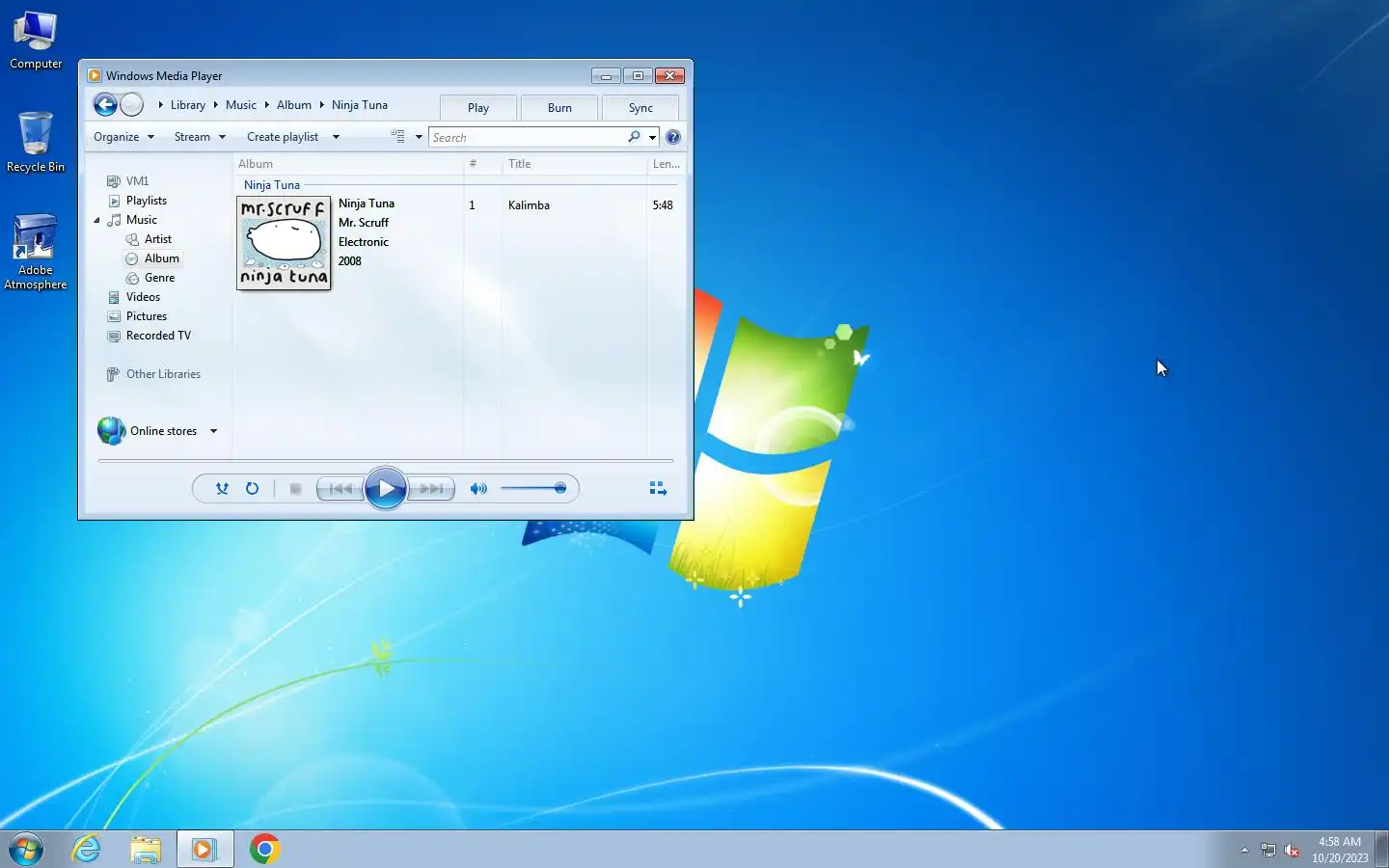Sort by the Title column header

[x=574, y=164]
